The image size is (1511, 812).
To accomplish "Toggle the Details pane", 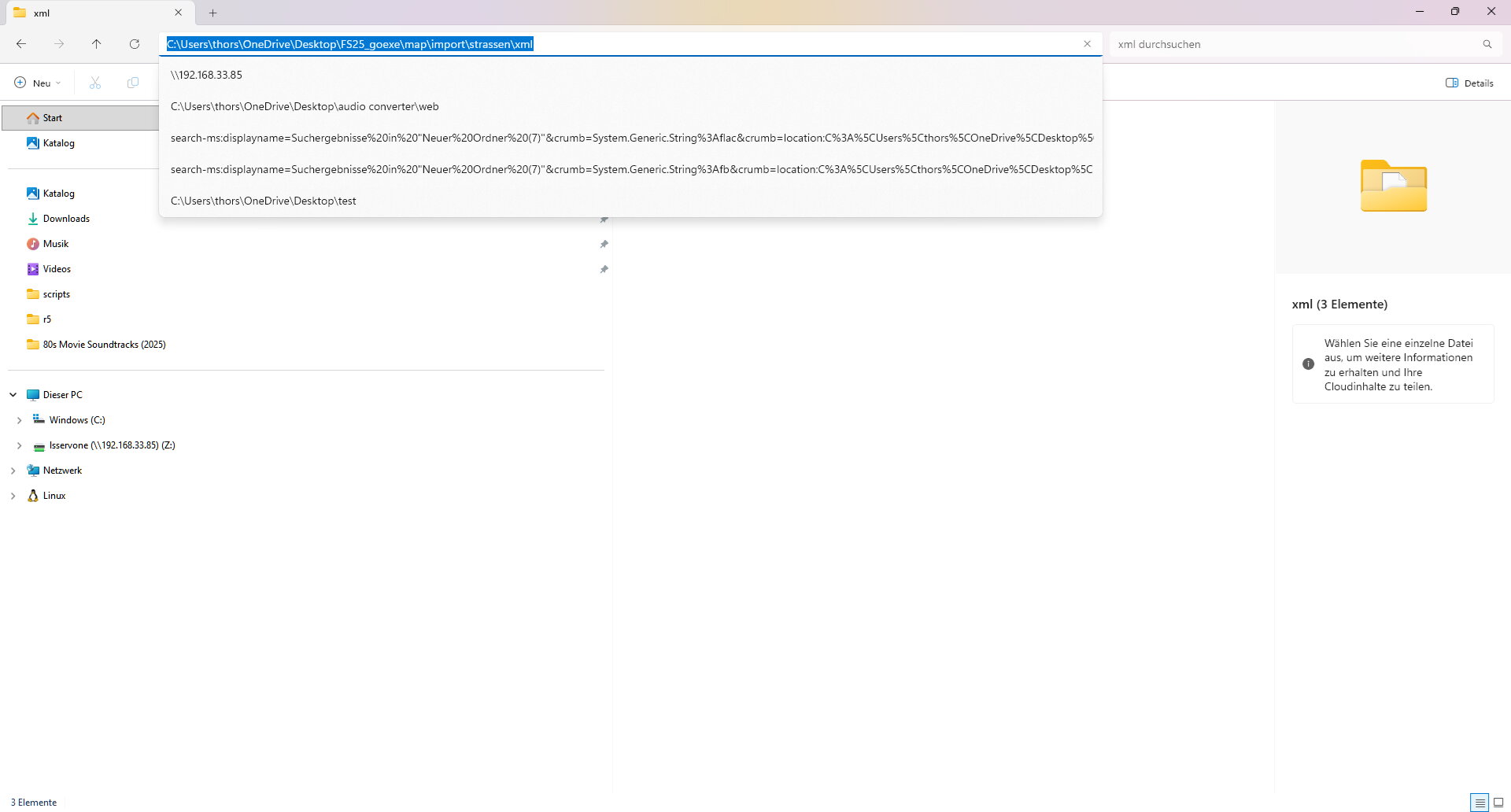I will pos(1469,83).
